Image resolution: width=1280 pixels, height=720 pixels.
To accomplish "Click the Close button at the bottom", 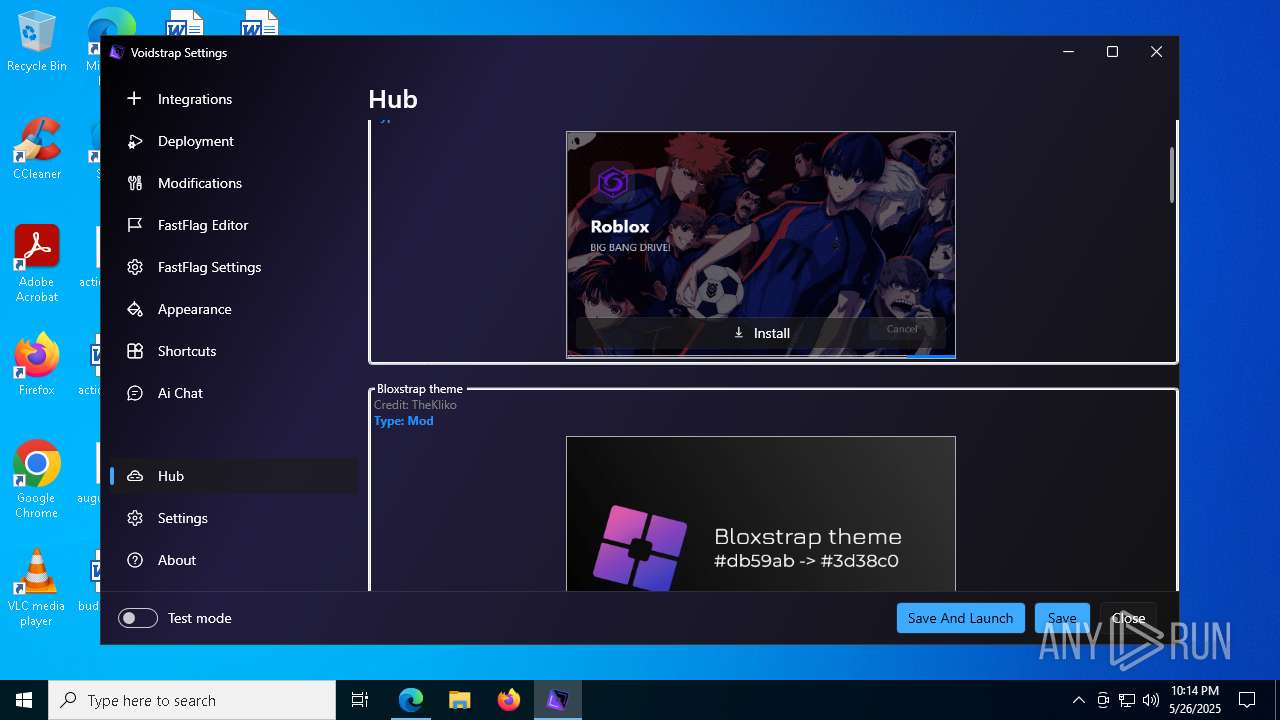I will coord(1128,618).
